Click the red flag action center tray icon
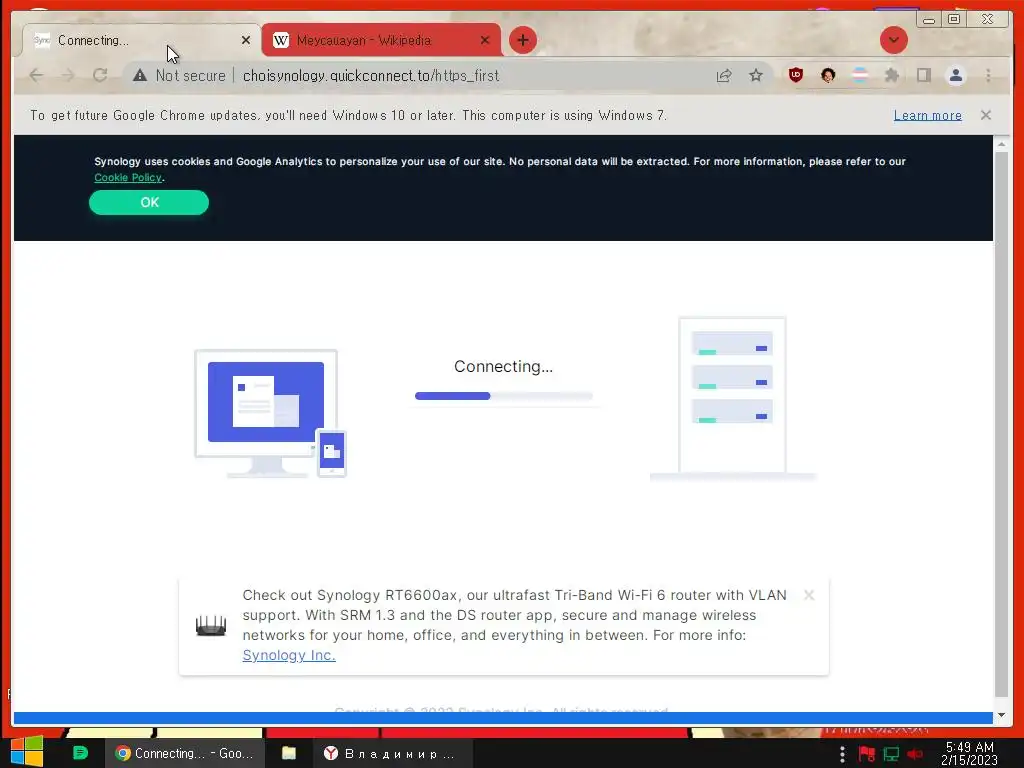This screenshot has width=1024, height=768. pos(867,754)
